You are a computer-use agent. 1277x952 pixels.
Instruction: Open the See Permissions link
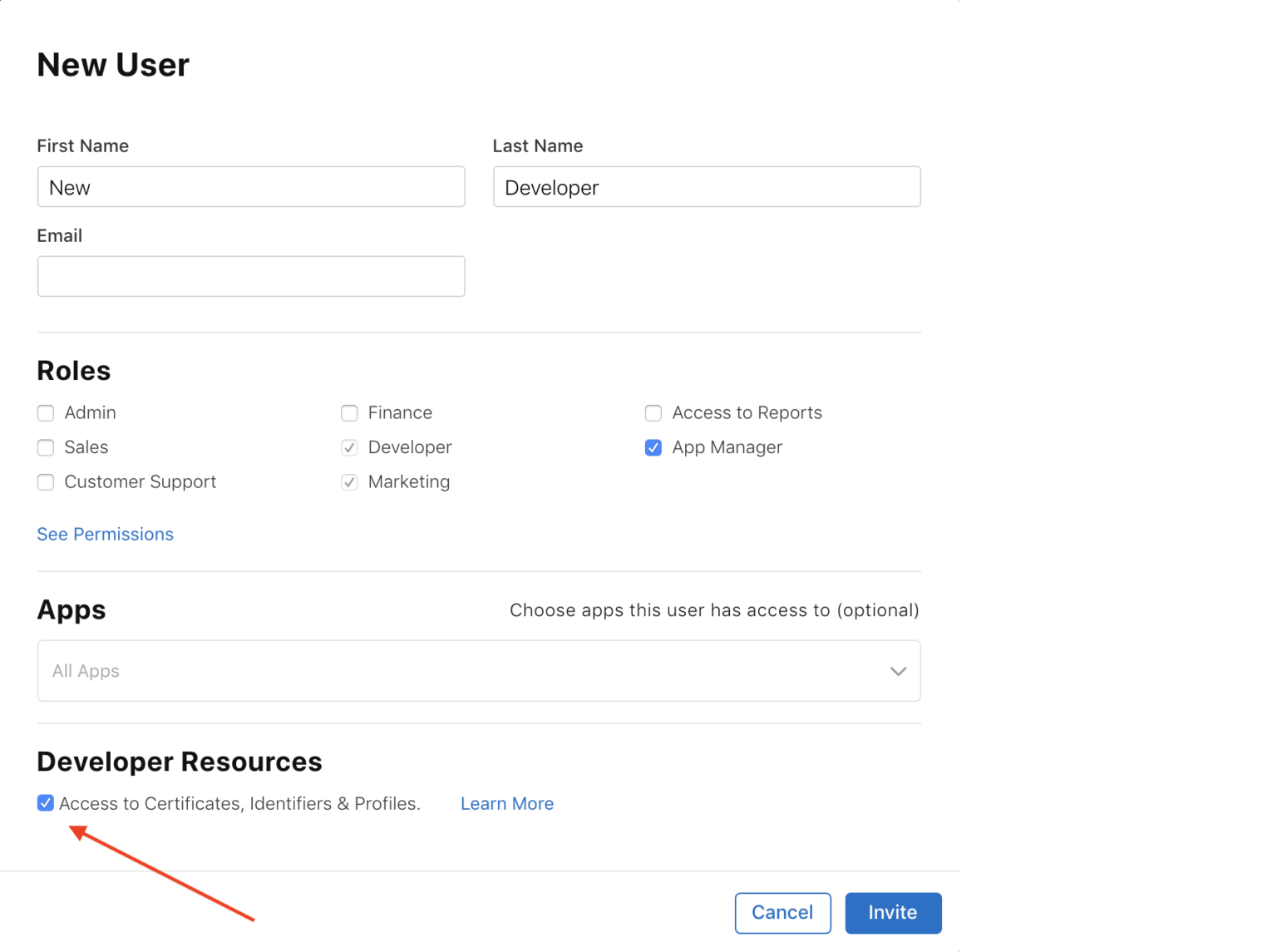106,534
